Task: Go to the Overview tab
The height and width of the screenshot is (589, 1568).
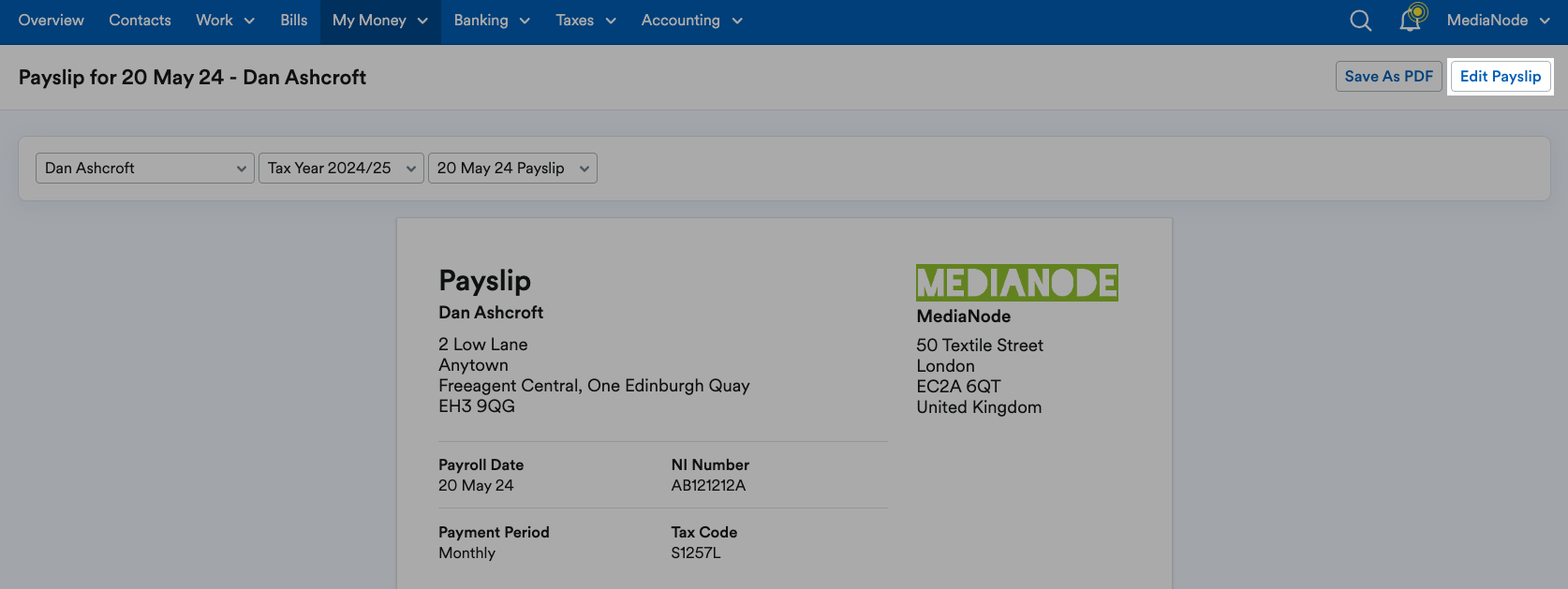Action: click(x=52, y=21)
